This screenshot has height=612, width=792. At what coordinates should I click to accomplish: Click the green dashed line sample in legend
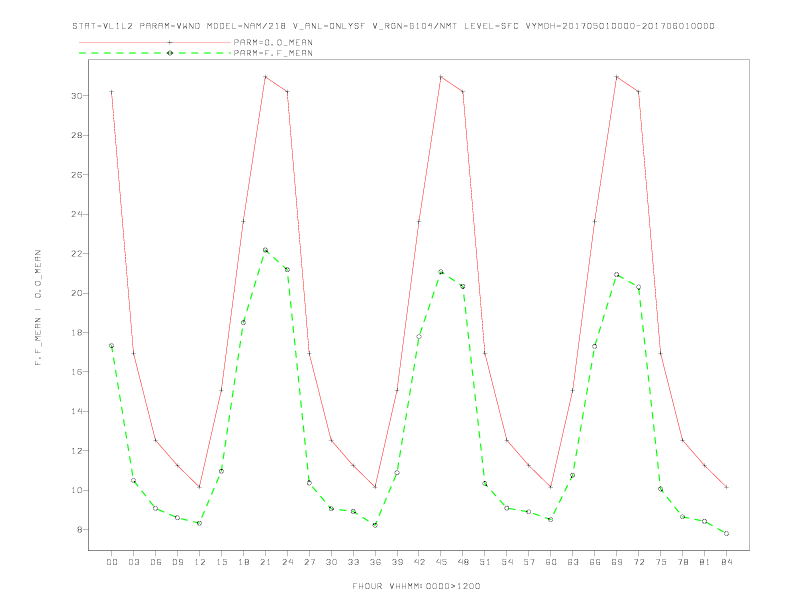coord(155,53)
